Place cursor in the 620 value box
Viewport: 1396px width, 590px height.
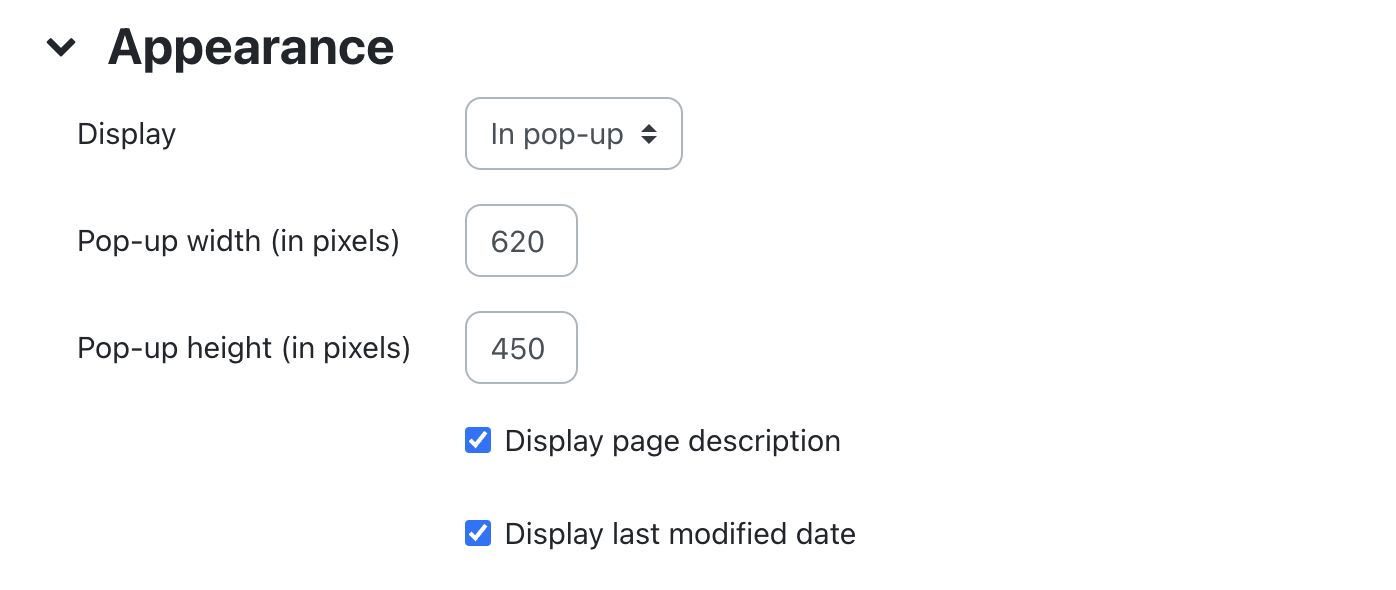(521, 241)
